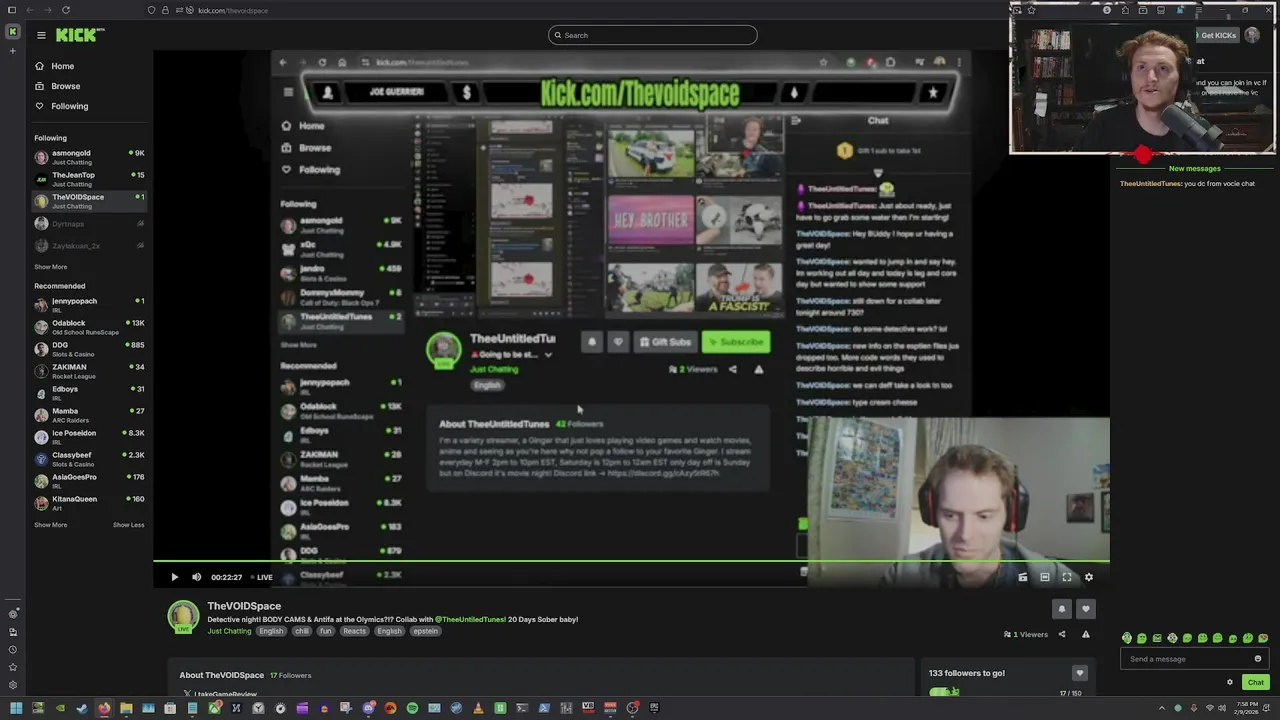The width and height of the screenshot is (1280, 720).
Task: Open AsiaGoesPro recommended channel
Action: coord(88,481)
